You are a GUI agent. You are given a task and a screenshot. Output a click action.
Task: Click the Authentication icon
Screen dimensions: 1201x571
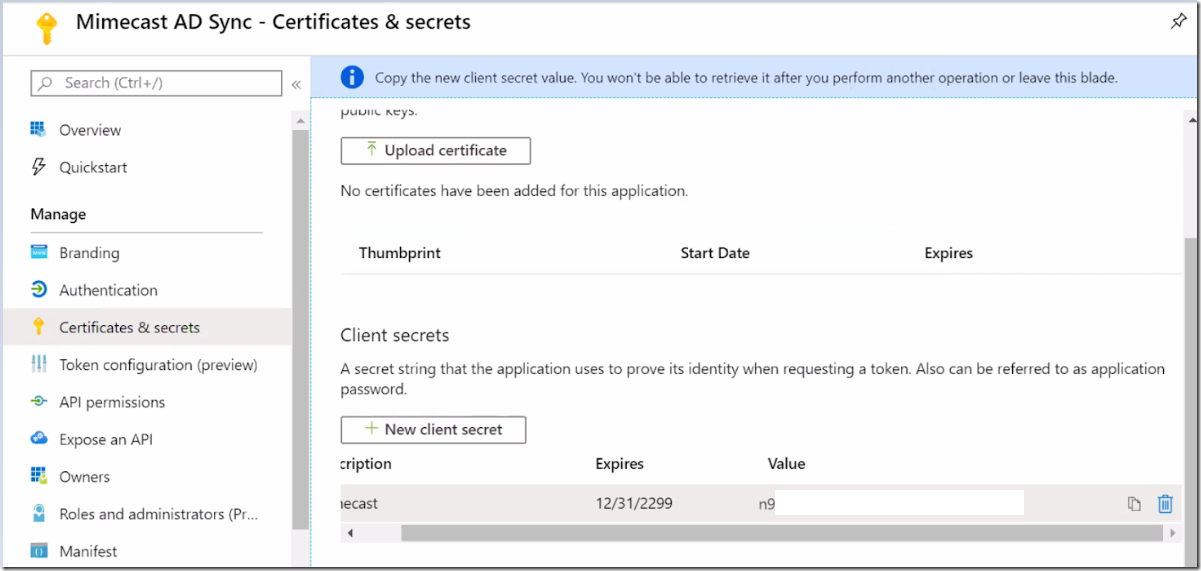pyautogui.click(x=39, y=290)
